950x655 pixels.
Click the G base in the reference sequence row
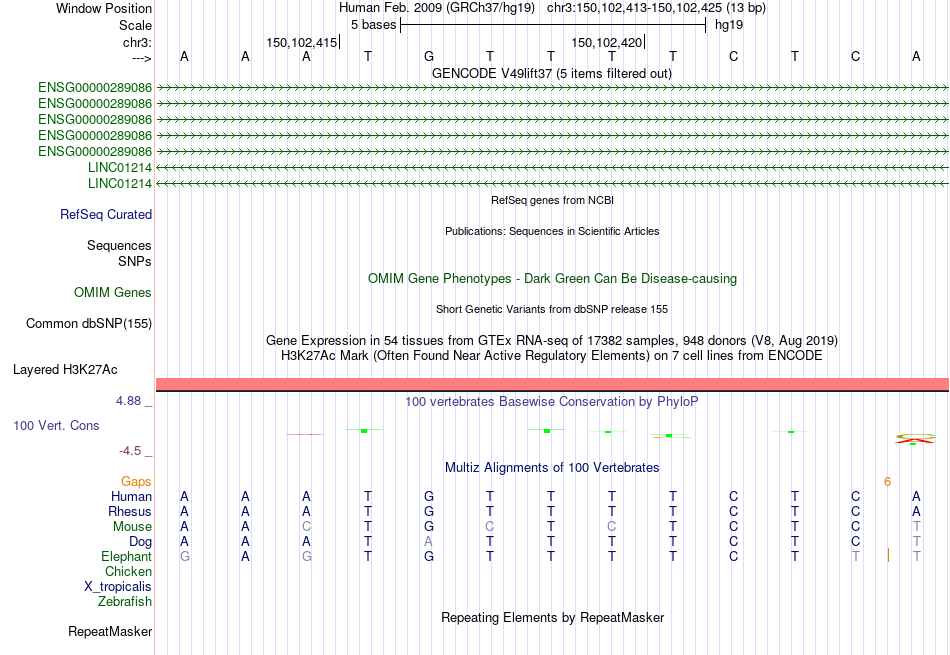coord(429,56)
